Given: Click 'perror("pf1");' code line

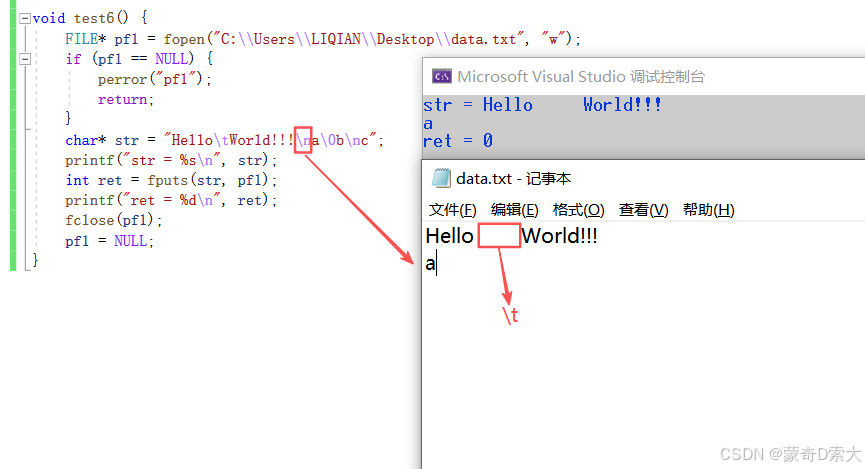Looking at the screenshot, I should tap(154, 79).
